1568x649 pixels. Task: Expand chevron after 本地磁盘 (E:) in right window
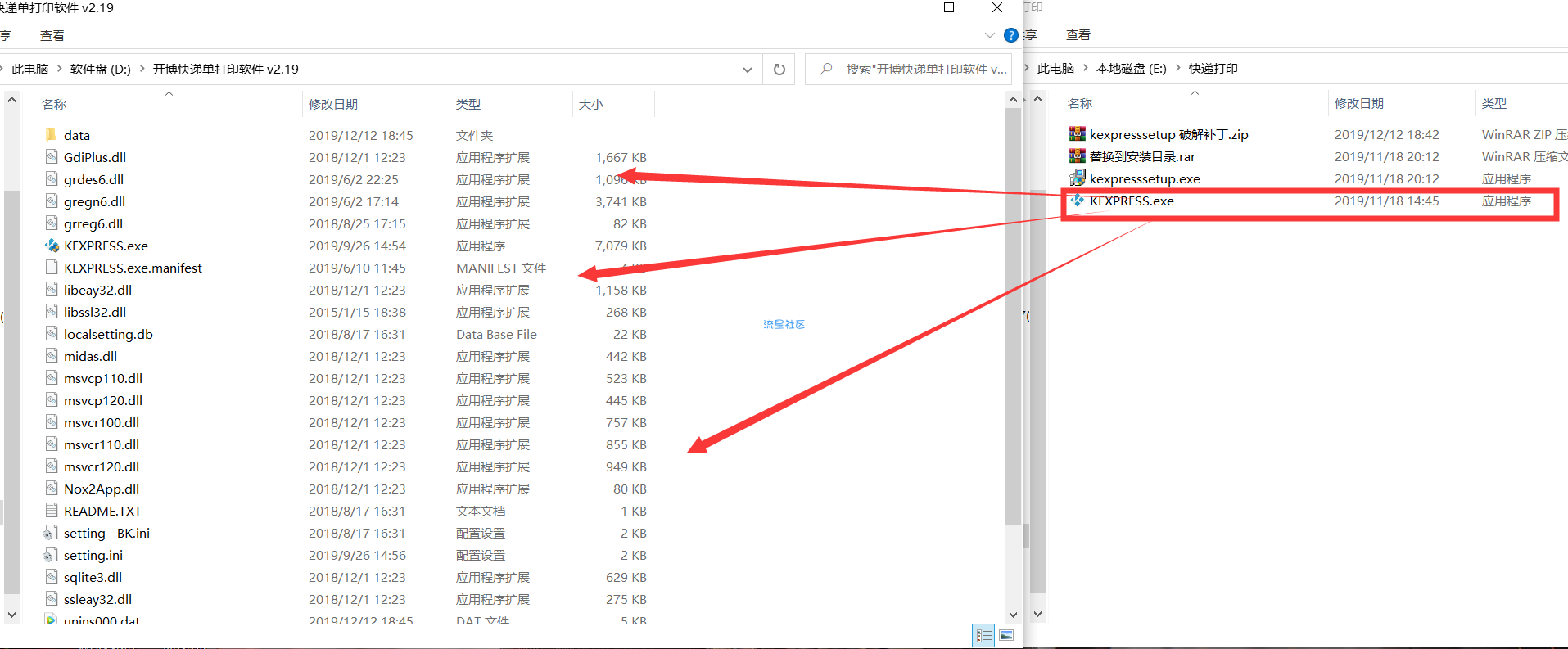tap(1178, 68)
